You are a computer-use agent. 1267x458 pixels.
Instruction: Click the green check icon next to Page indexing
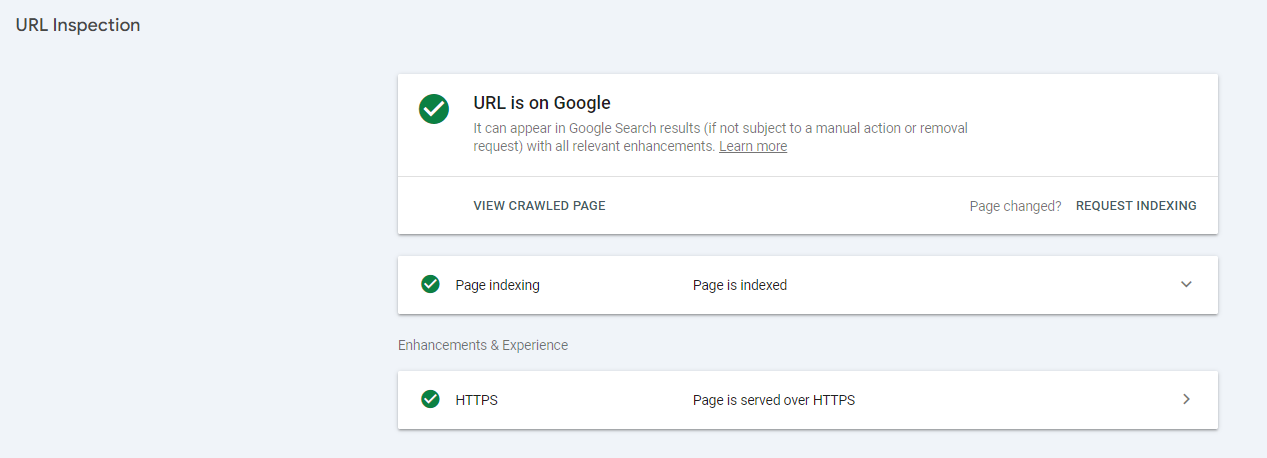coord(430,285)
